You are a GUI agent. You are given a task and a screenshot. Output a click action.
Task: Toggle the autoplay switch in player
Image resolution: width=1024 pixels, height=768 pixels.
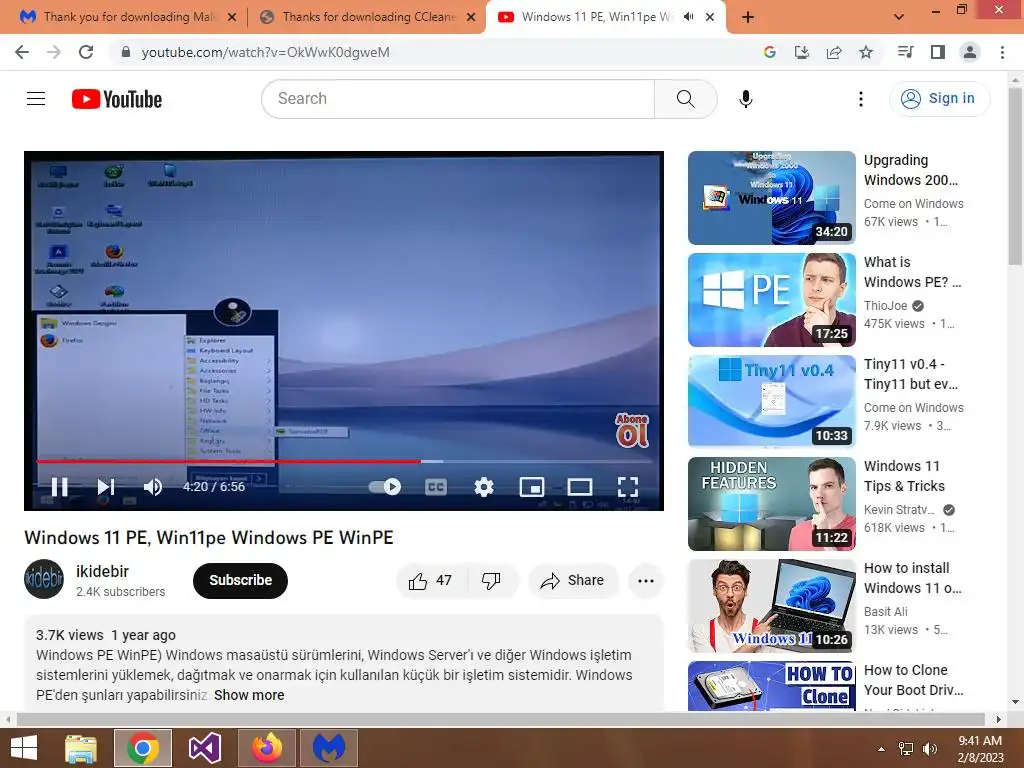(385, 487)
